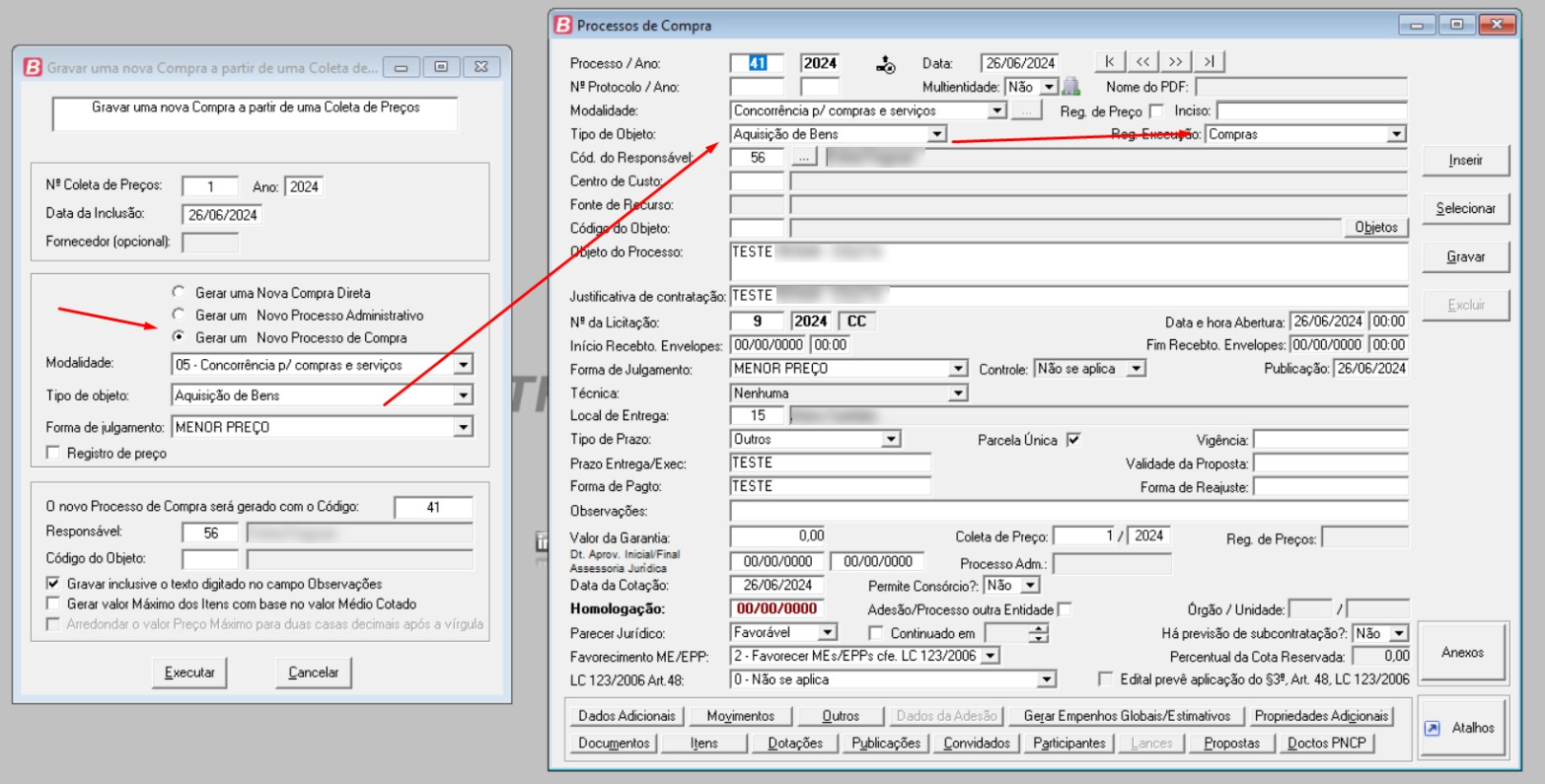This screenshot has width=1545, height=784.
Task: Click Inserir button
Action: [x=1465, y=160]
